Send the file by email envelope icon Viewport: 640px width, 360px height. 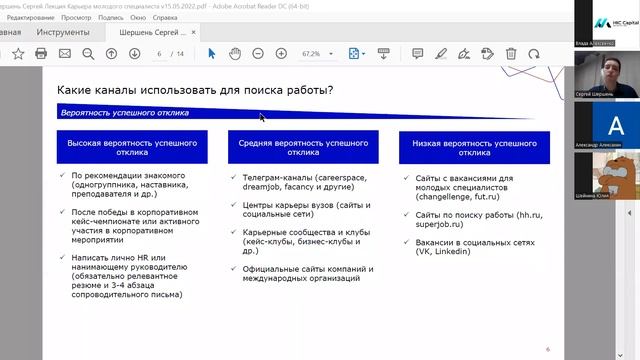pyautogui.click(x=64, y=53)
